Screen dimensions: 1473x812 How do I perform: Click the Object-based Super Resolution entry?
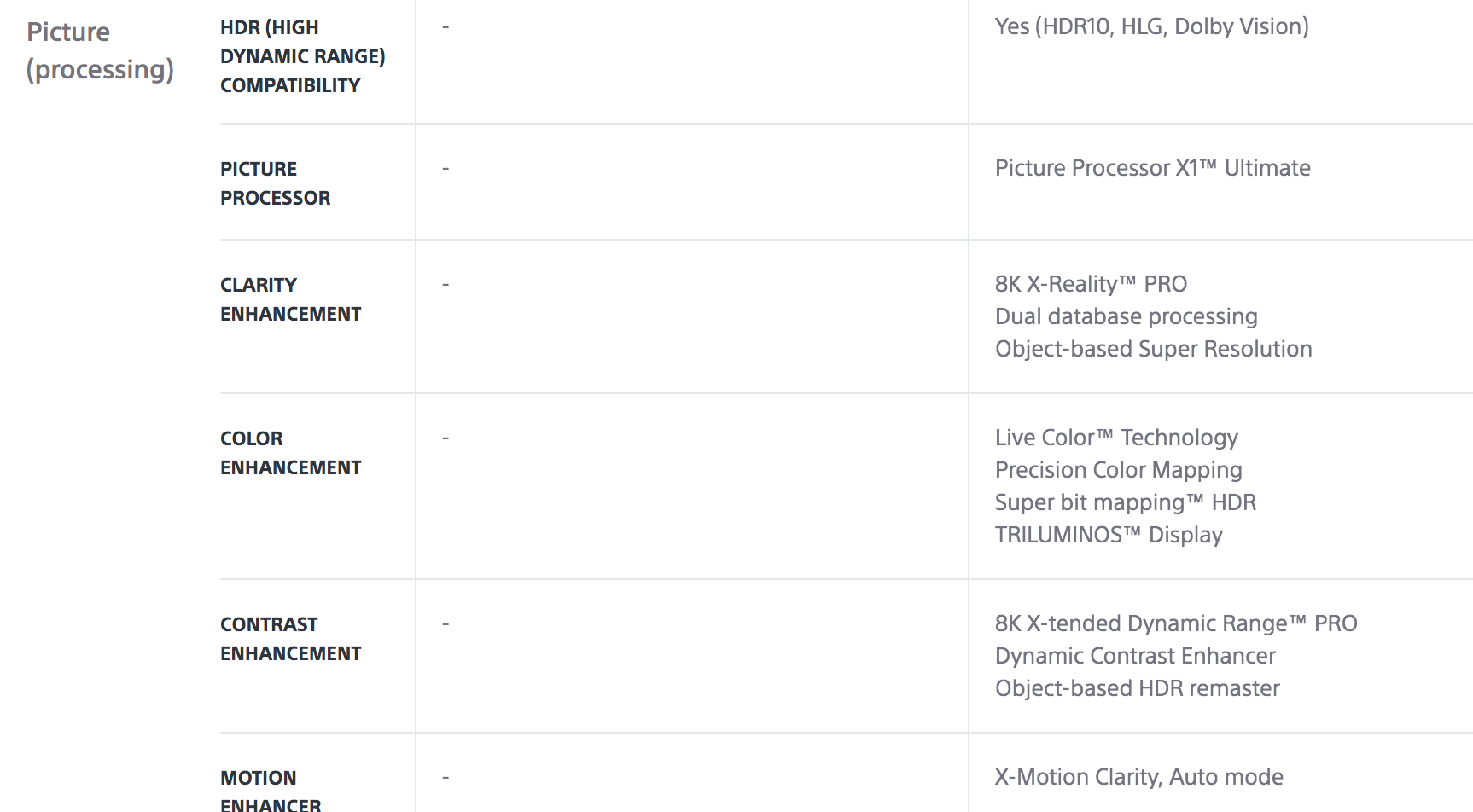[x=1153, y=349]
